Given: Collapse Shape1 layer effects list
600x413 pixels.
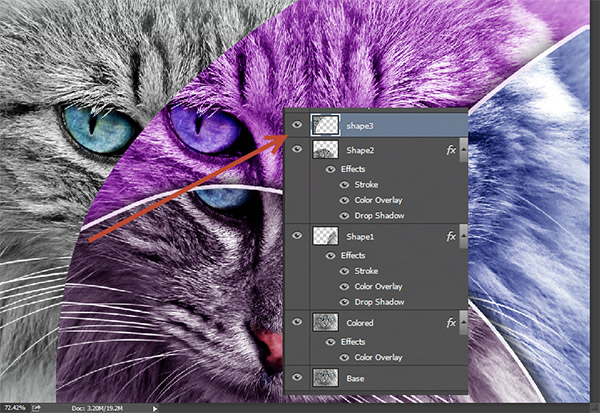Looking at the screenshot, I should 464,236.
